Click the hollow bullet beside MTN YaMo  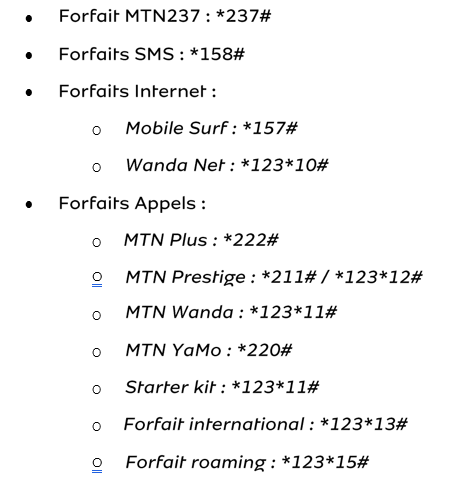point(97,352)
